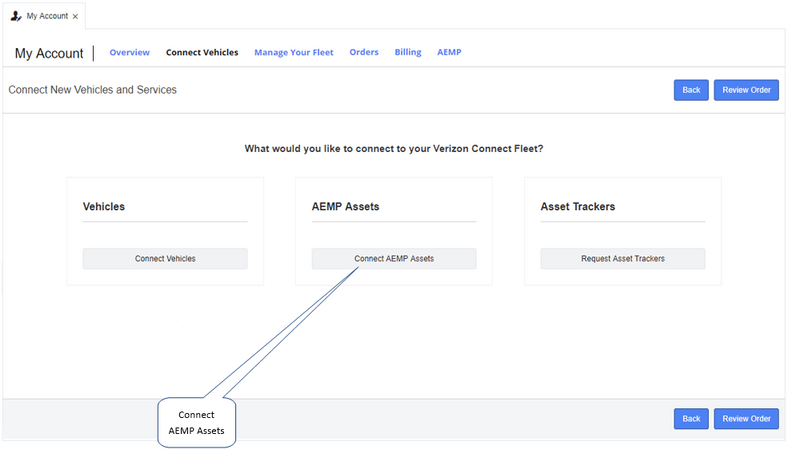The height and width of the screenshot is (450, 788).
Task: Close the My Account tab
Action: click(75, 17)
